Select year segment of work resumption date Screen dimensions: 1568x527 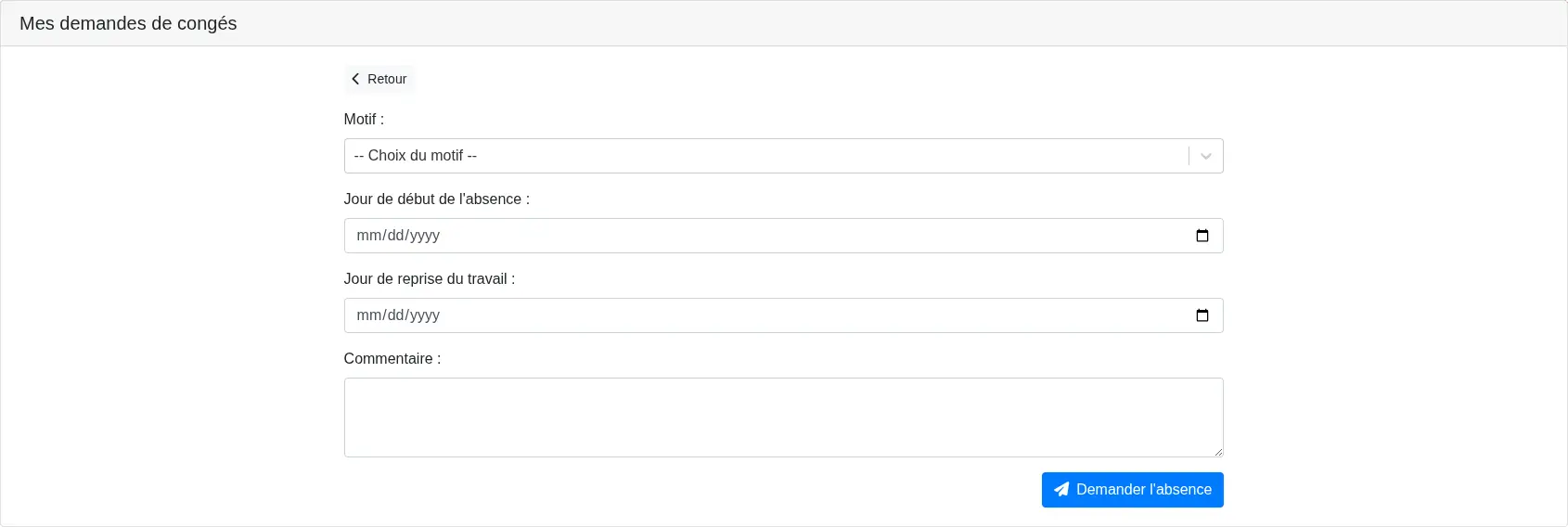coord(425,315)
